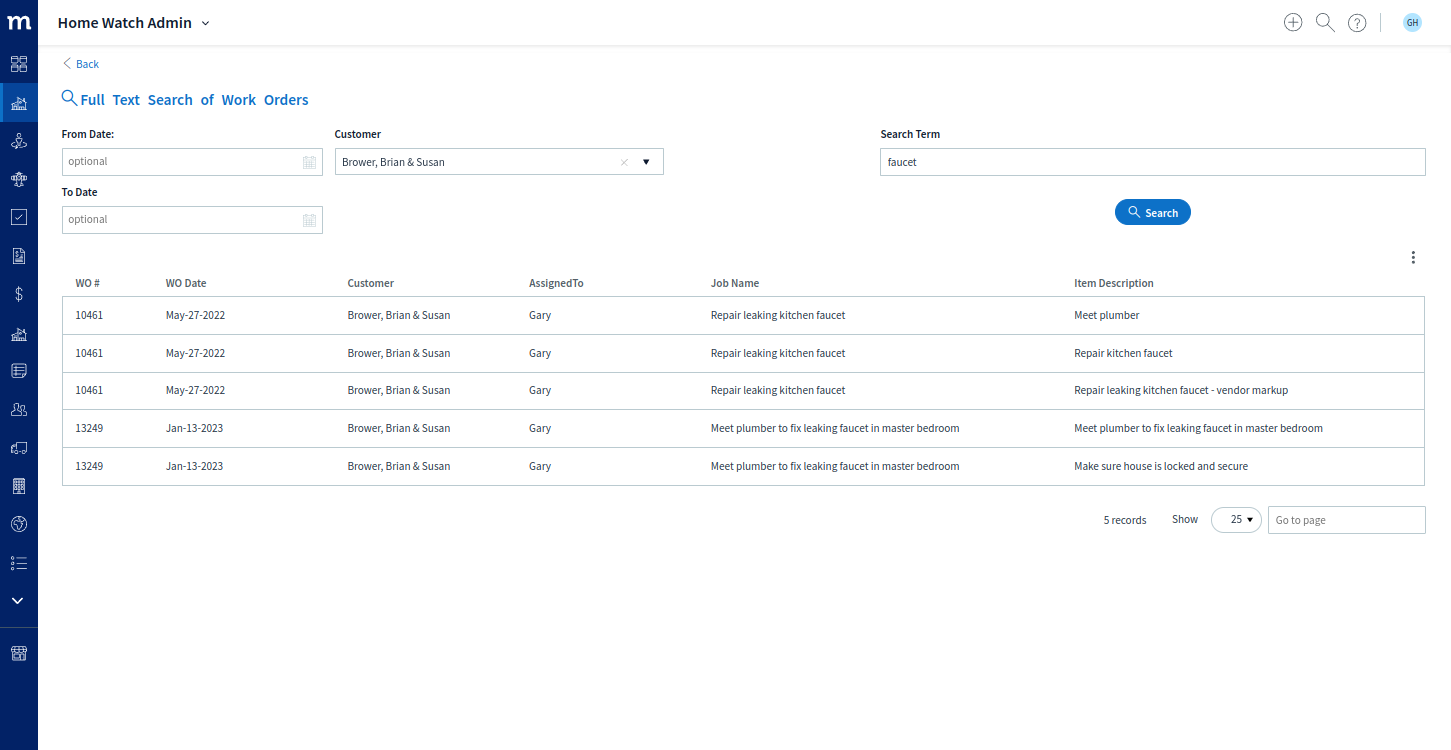Image resolution: width=1451 pixels, height=750 pixels.
Task: Click the Search Term field containing 'faucet'
Action: [1153, 162]
